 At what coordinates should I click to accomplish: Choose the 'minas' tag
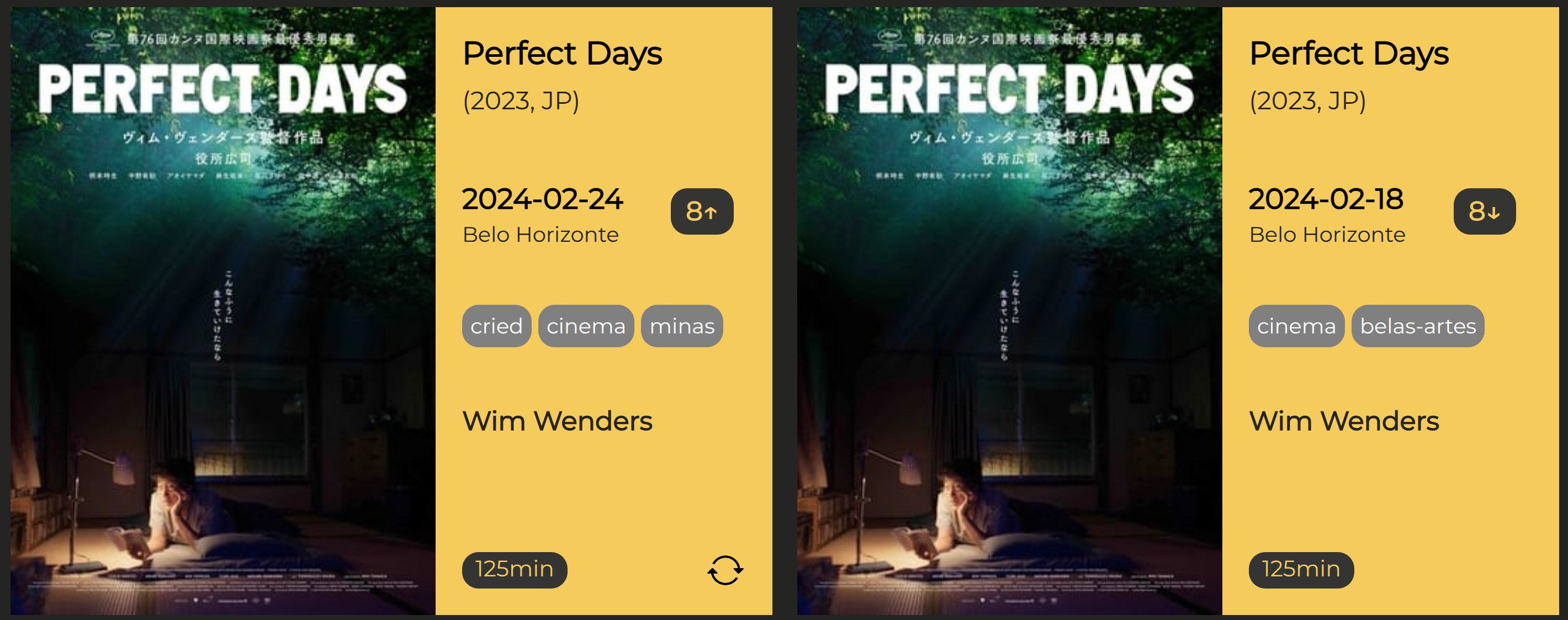pyautogui.click(x=682, y=326)
